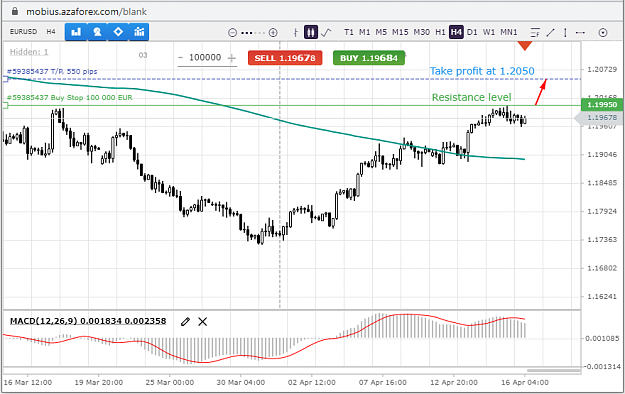Click the blue indicators chart icon
The width and height of the screenshot is (625, 394).
139,32
